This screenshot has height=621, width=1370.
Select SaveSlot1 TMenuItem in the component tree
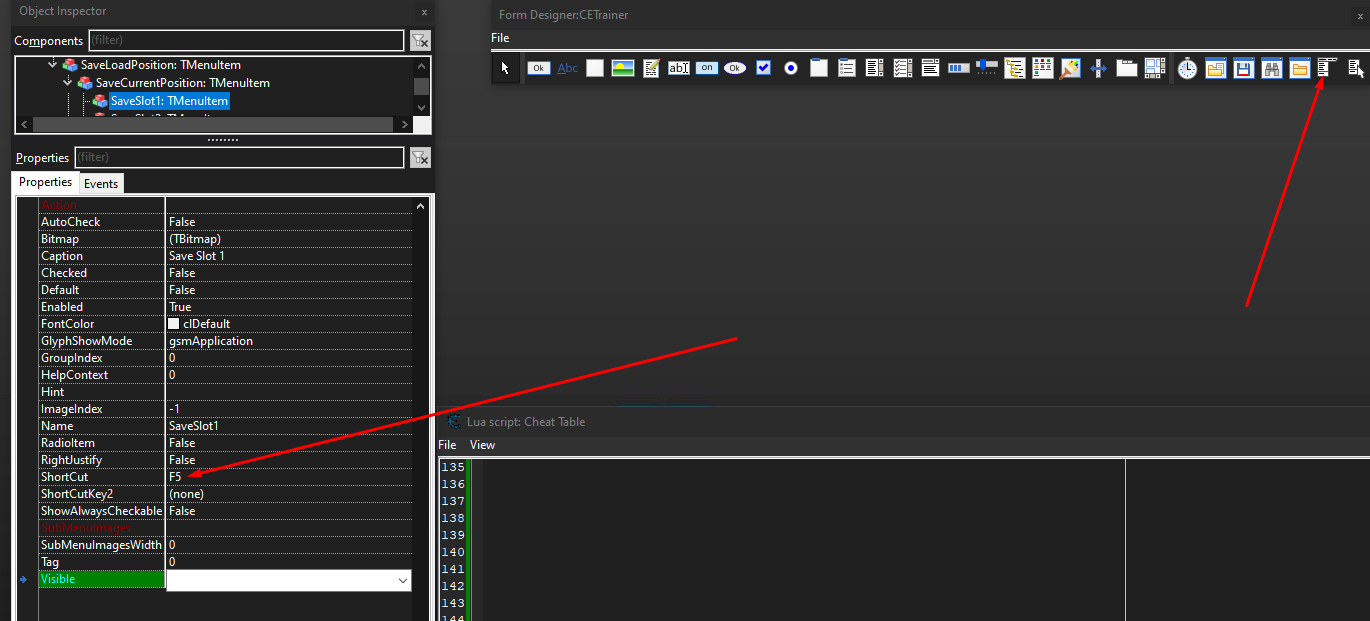click(169, 100)
